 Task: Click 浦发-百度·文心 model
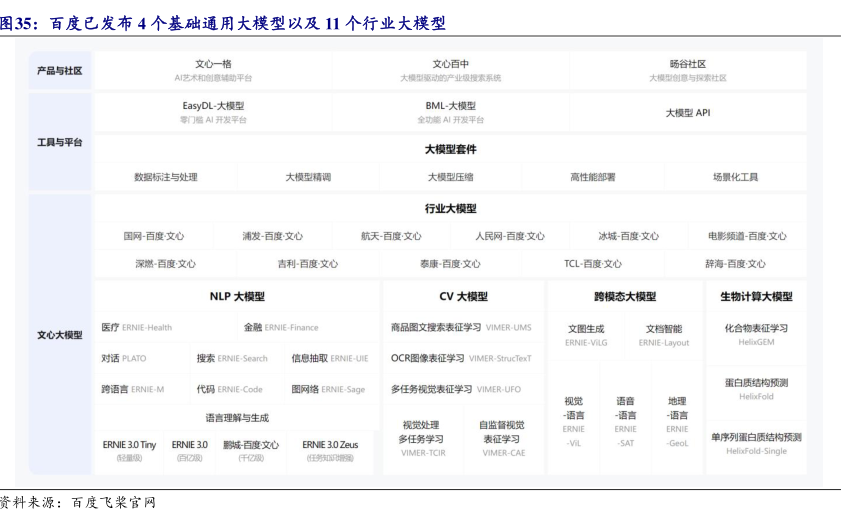[272, 236]
